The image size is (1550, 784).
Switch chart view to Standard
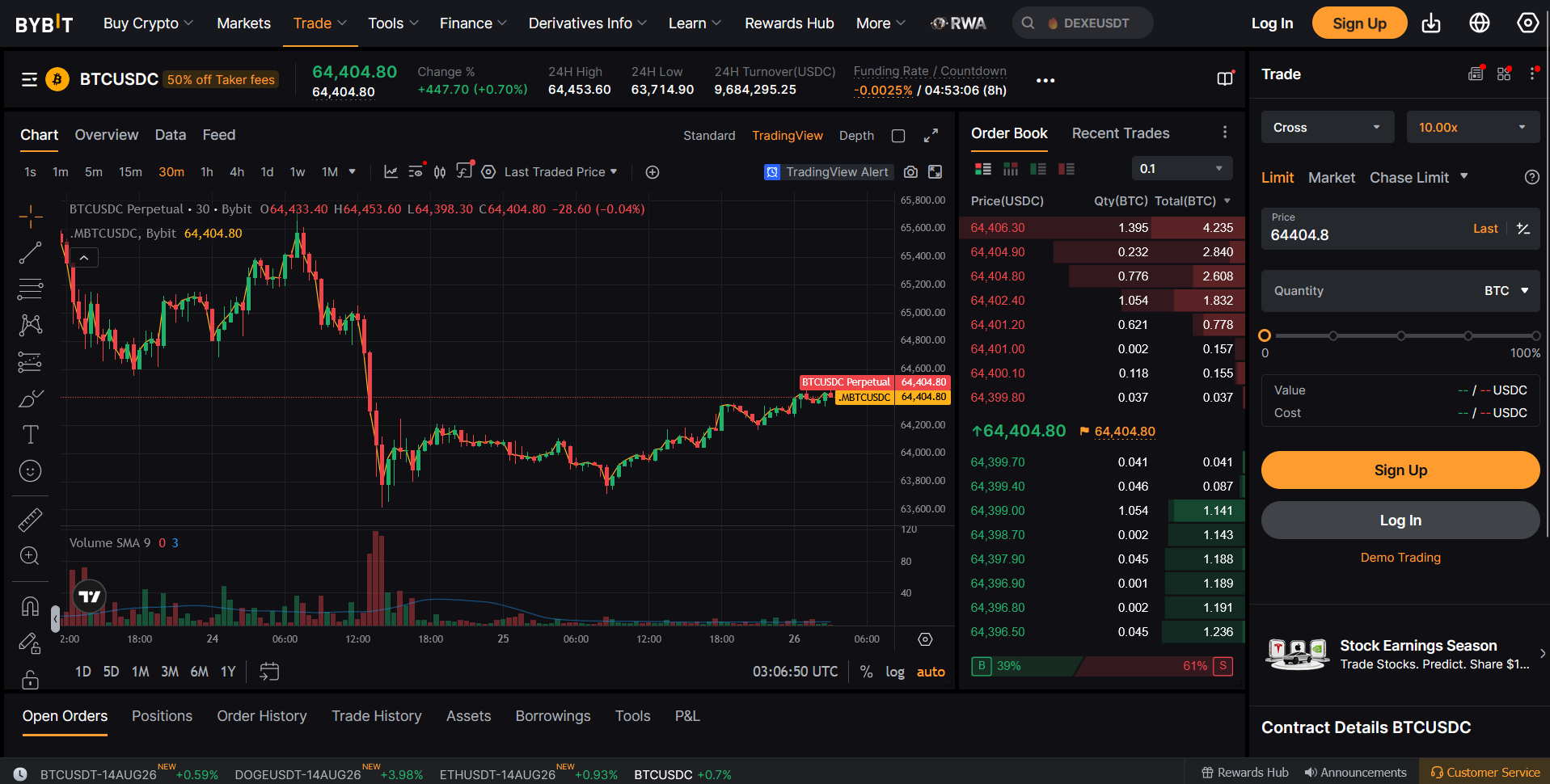[x=709, y=136]
